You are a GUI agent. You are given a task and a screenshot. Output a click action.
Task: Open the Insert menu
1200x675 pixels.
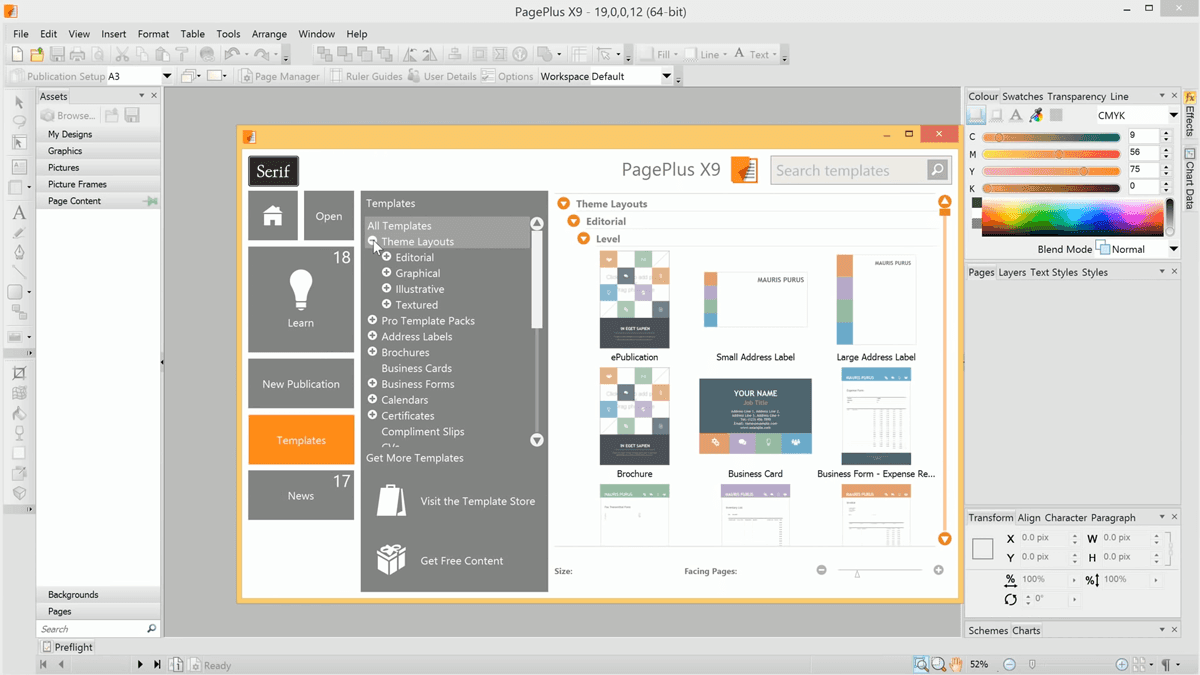coord(113,34)
